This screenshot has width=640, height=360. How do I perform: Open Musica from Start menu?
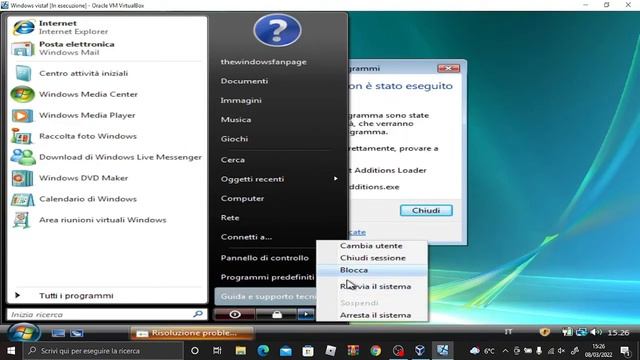(x=236, y=120)
